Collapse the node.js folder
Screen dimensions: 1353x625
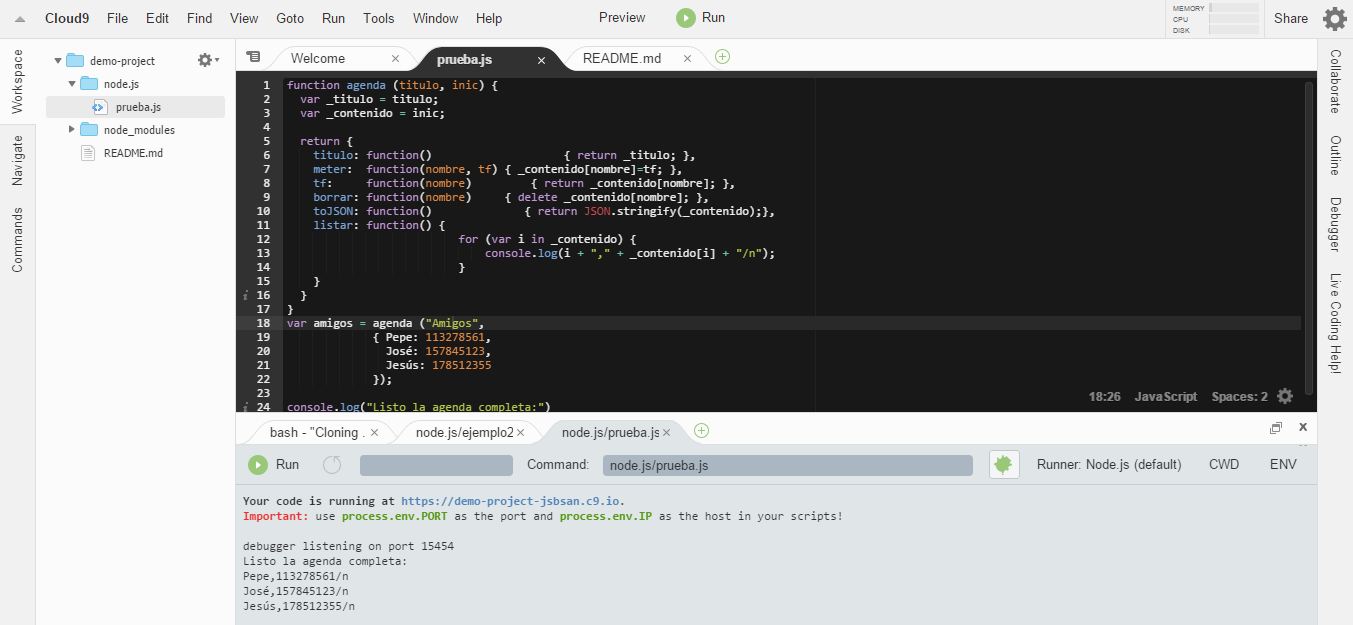pos(72,84)
